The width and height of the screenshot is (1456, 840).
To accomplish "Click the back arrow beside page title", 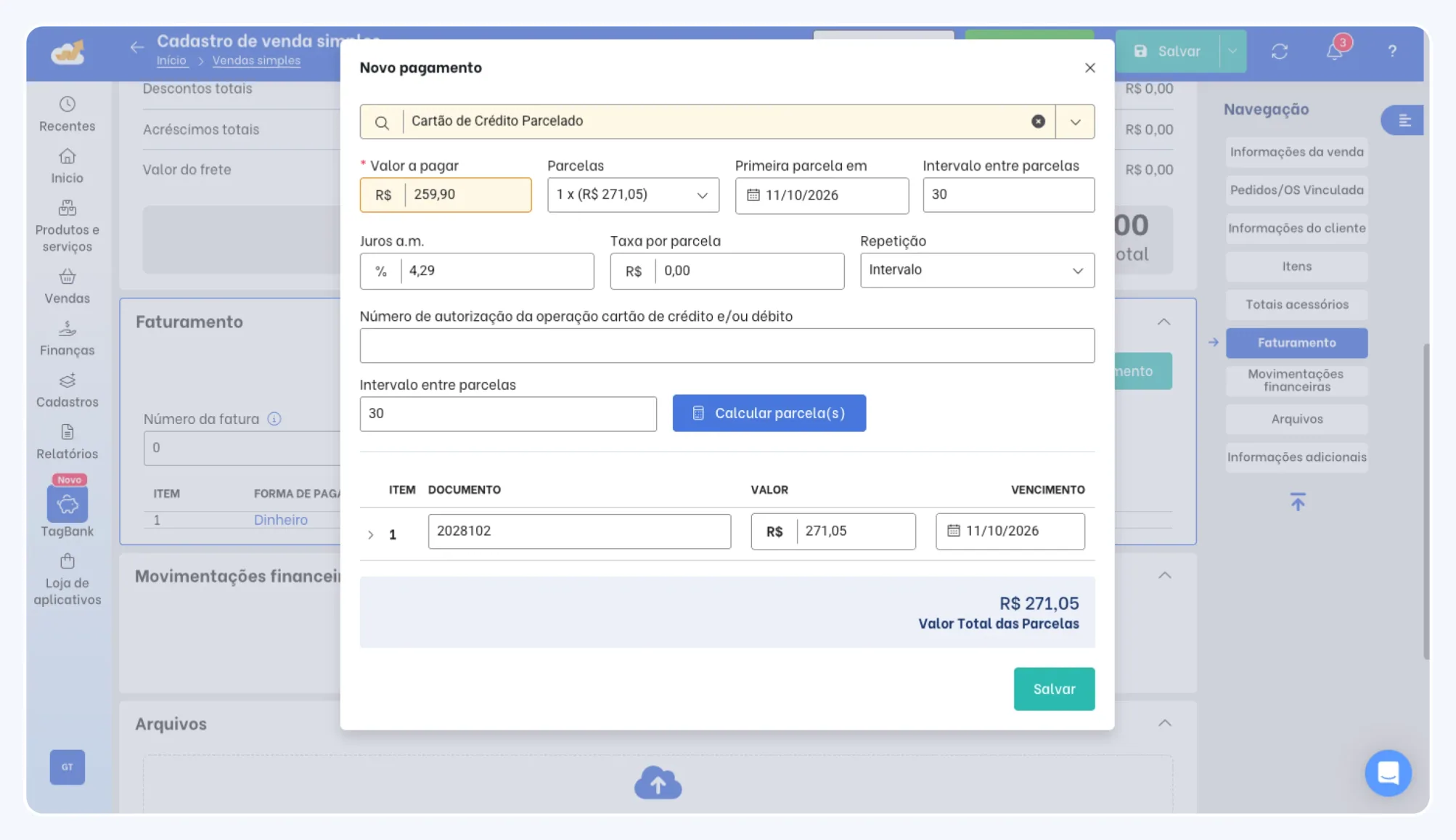I will [137, 48].
